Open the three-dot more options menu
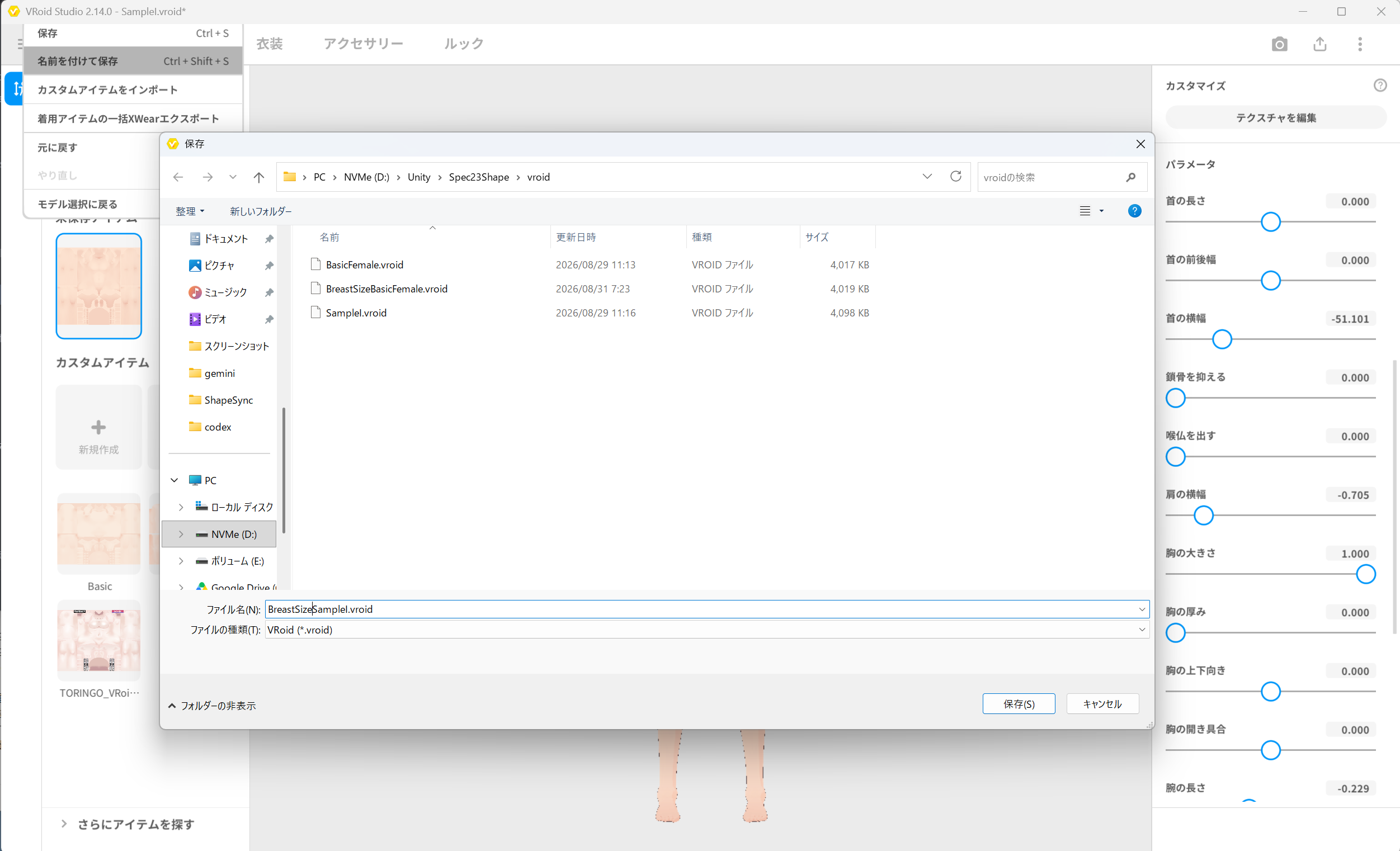This screenshot has width=1400, height=851. [1360, 44]
